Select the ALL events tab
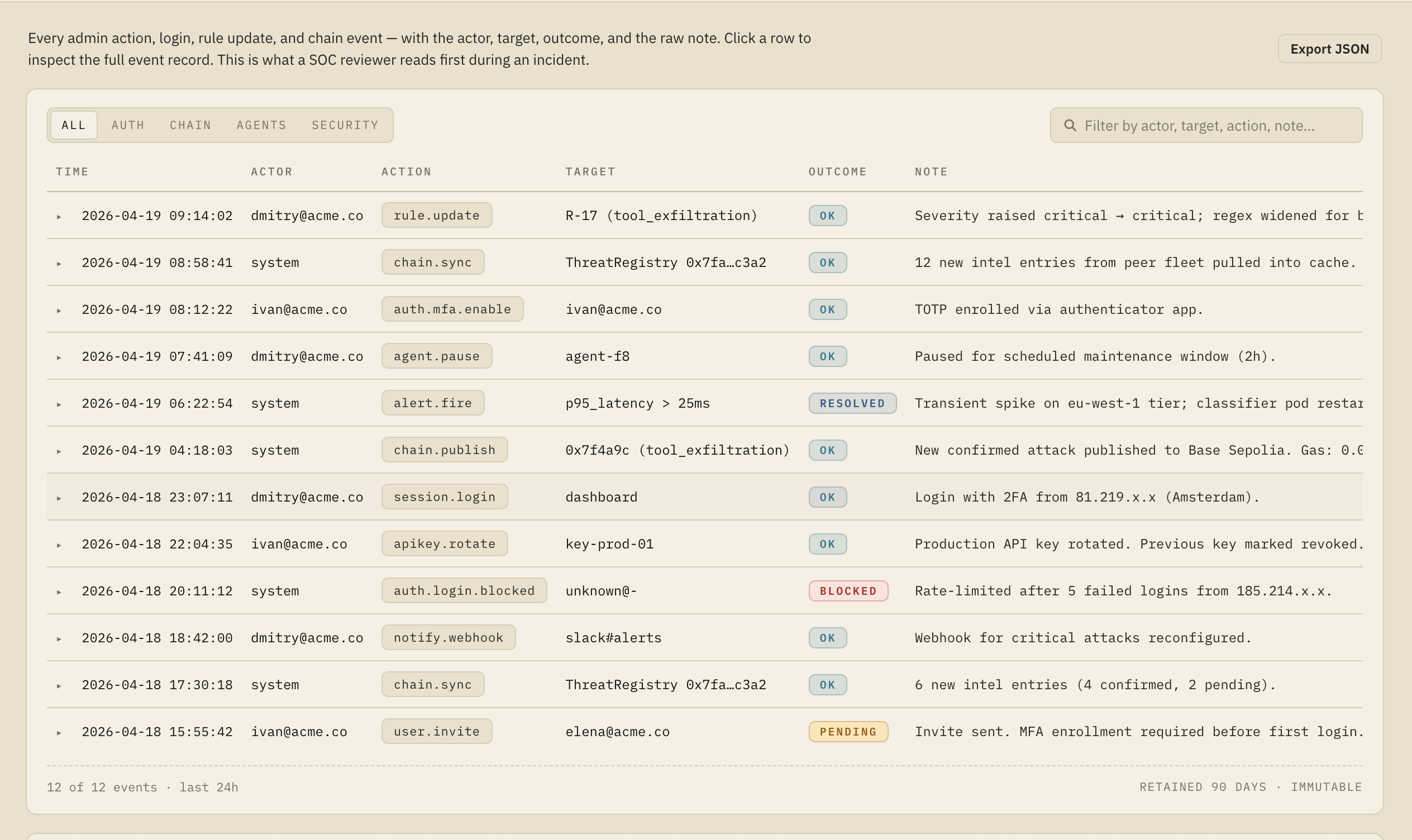Screen dimensions: 1412x840 tap(74, 125)
